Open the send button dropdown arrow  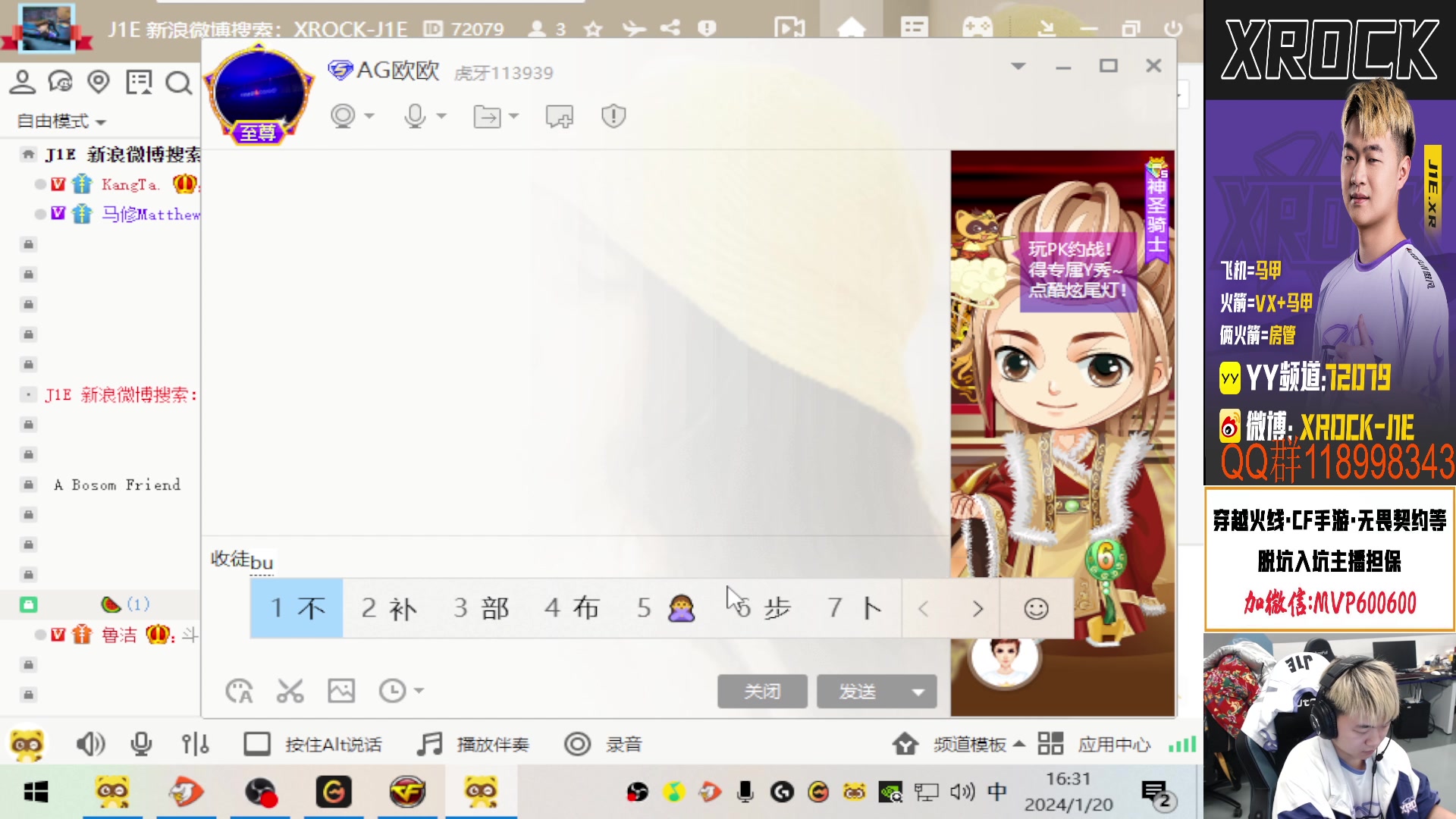pyautogui.click(x=918, y=692)
